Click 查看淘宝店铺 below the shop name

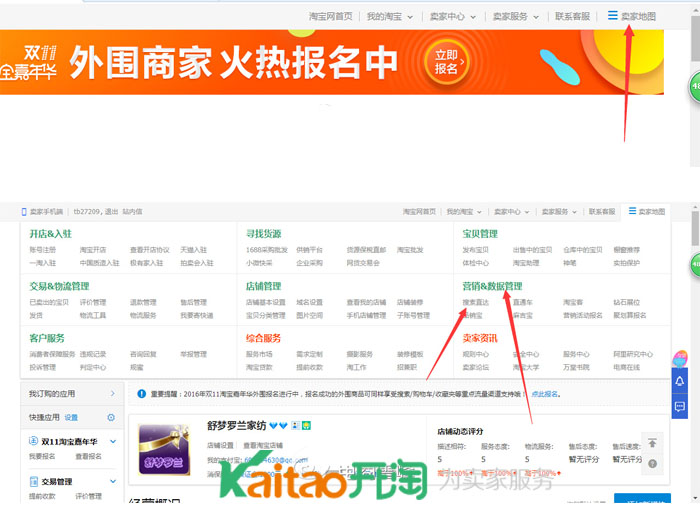coord(263,445)
